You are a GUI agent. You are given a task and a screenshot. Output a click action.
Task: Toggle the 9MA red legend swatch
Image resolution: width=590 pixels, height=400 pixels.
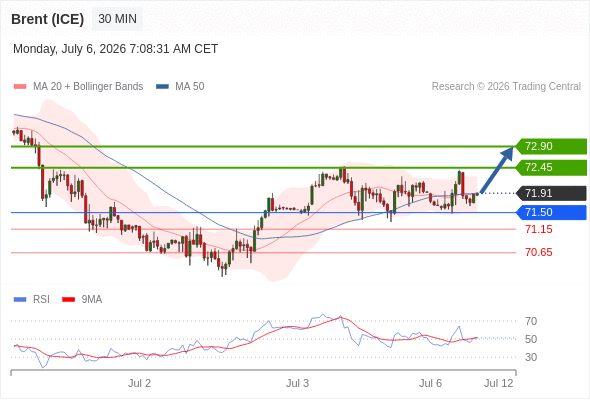68,300
